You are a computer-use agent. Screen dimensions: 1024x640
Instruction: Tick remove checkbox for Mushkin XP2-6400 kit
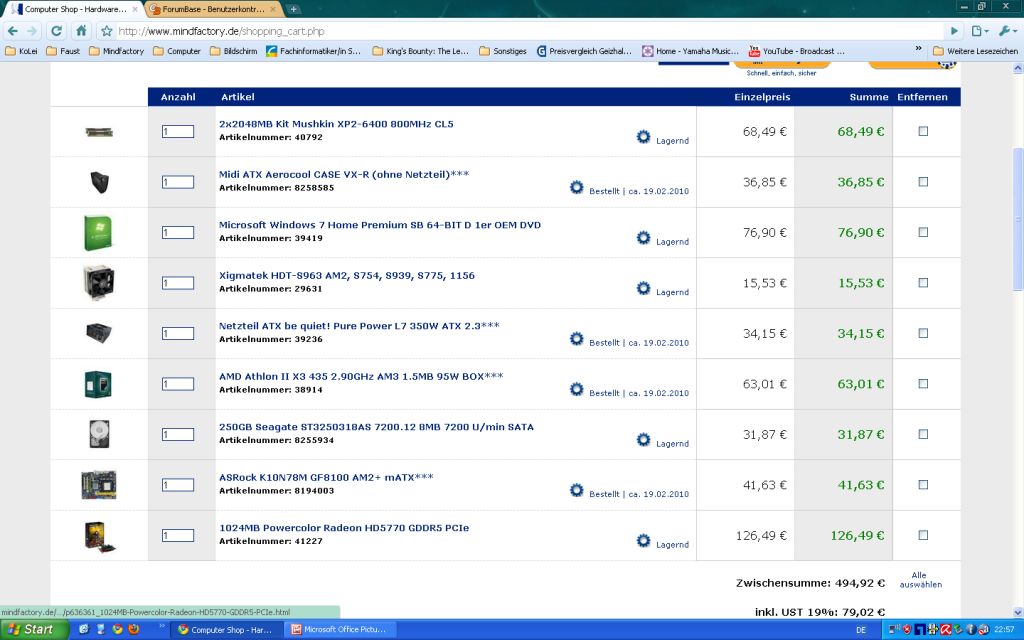point(923,131)
